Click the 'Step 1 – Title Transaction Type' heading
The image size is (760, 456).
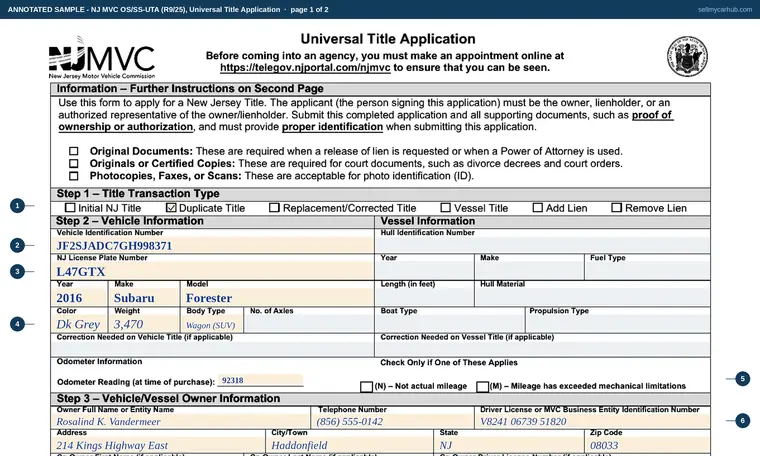[x=138, y=194]
